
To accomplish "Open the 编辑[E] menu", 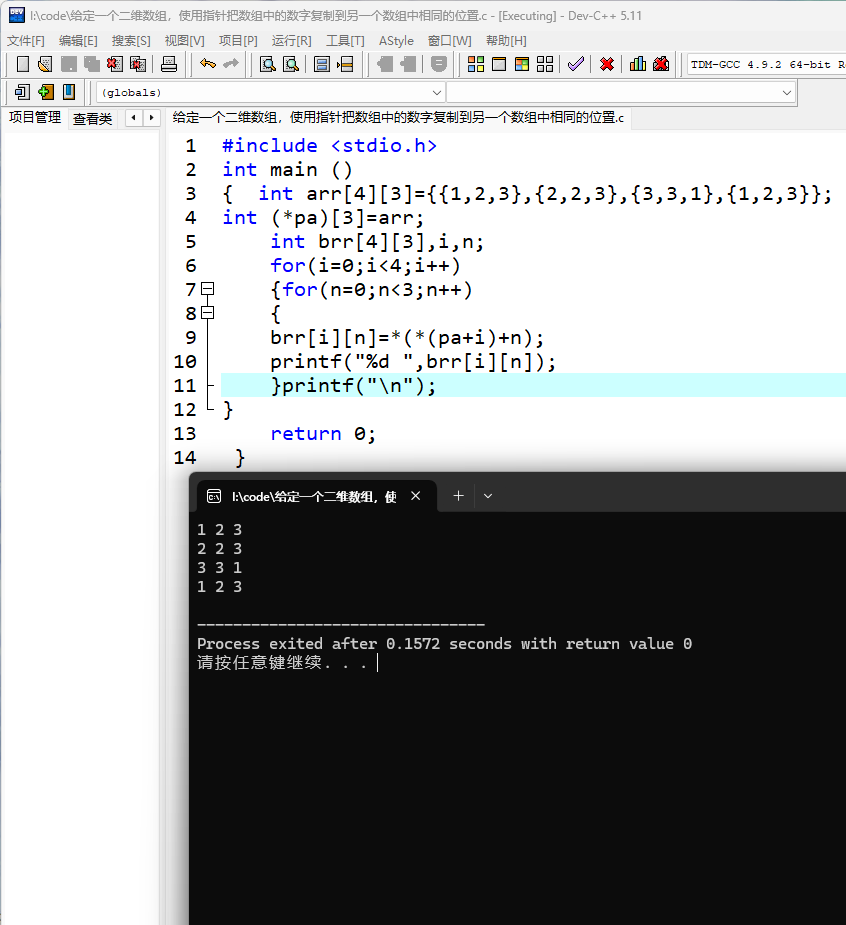I will 78,41.
